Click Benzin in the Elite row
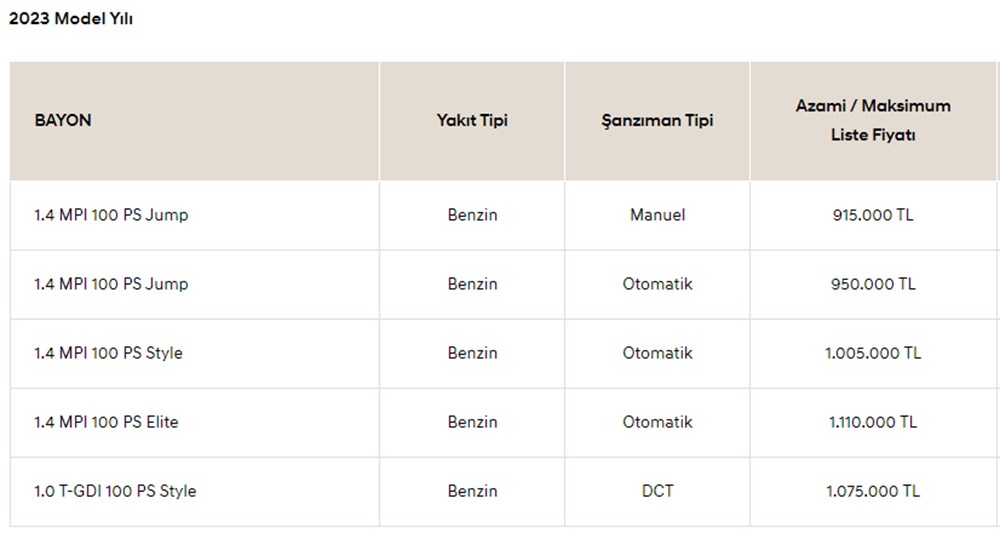The image size is (1000, 533). [472, 422]
